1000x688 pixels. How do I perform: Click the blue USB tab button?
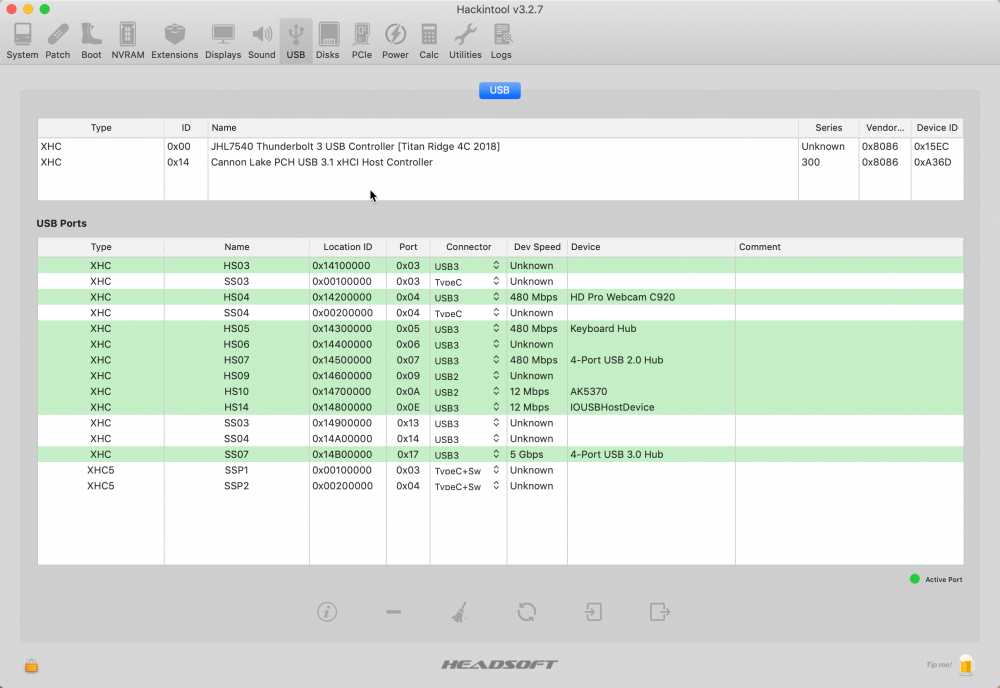pos(499,91)
